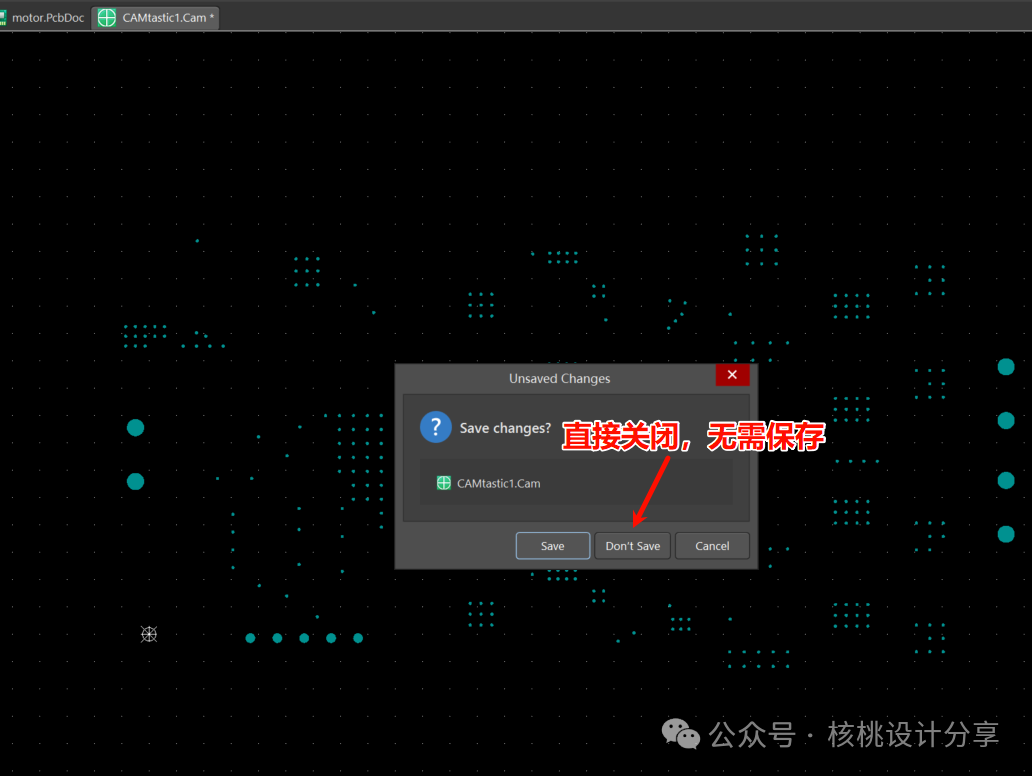Select the upper large pad on left side

[135, 428]
